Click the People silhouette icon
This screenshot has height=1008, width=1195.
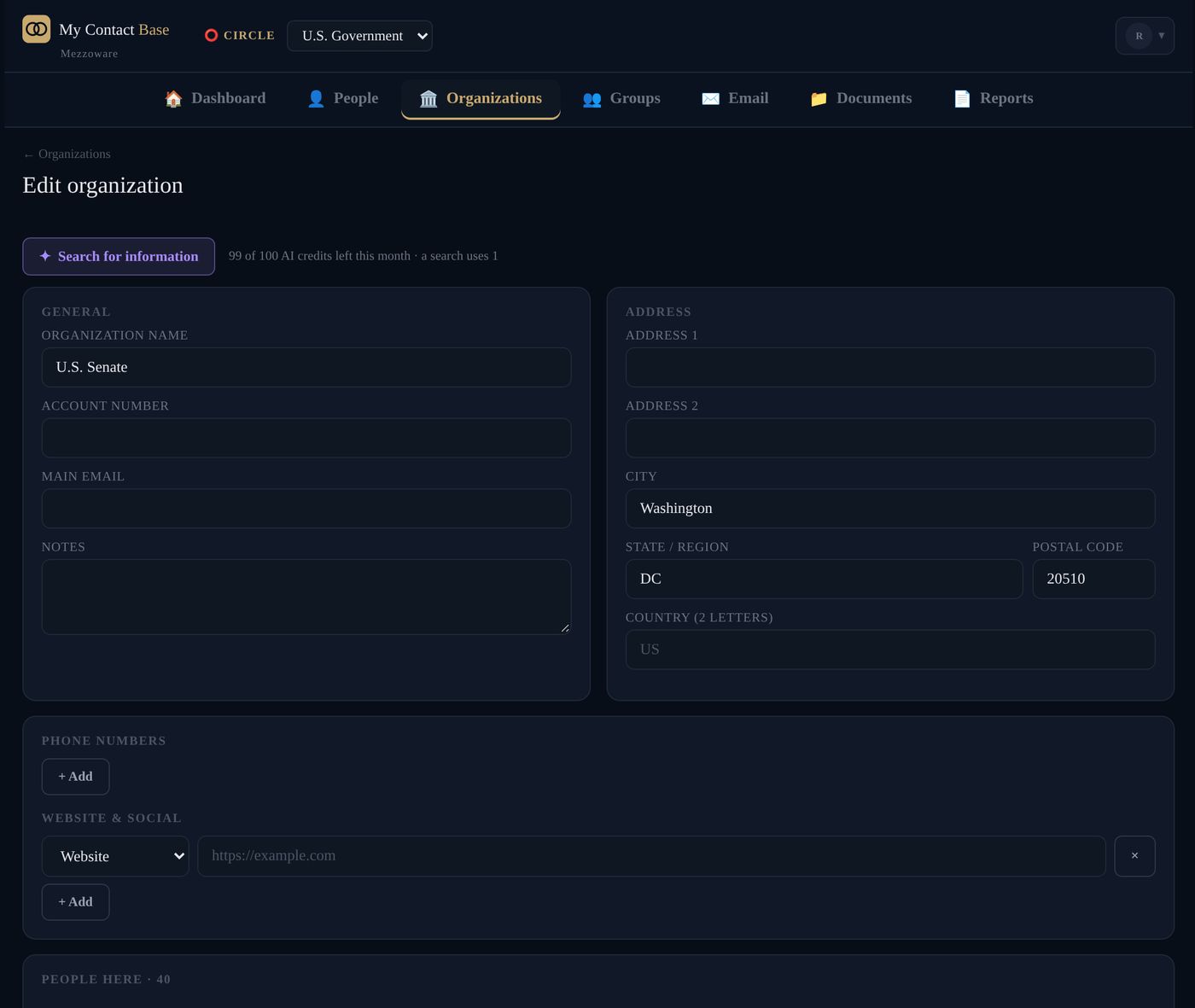coord(316,99)
